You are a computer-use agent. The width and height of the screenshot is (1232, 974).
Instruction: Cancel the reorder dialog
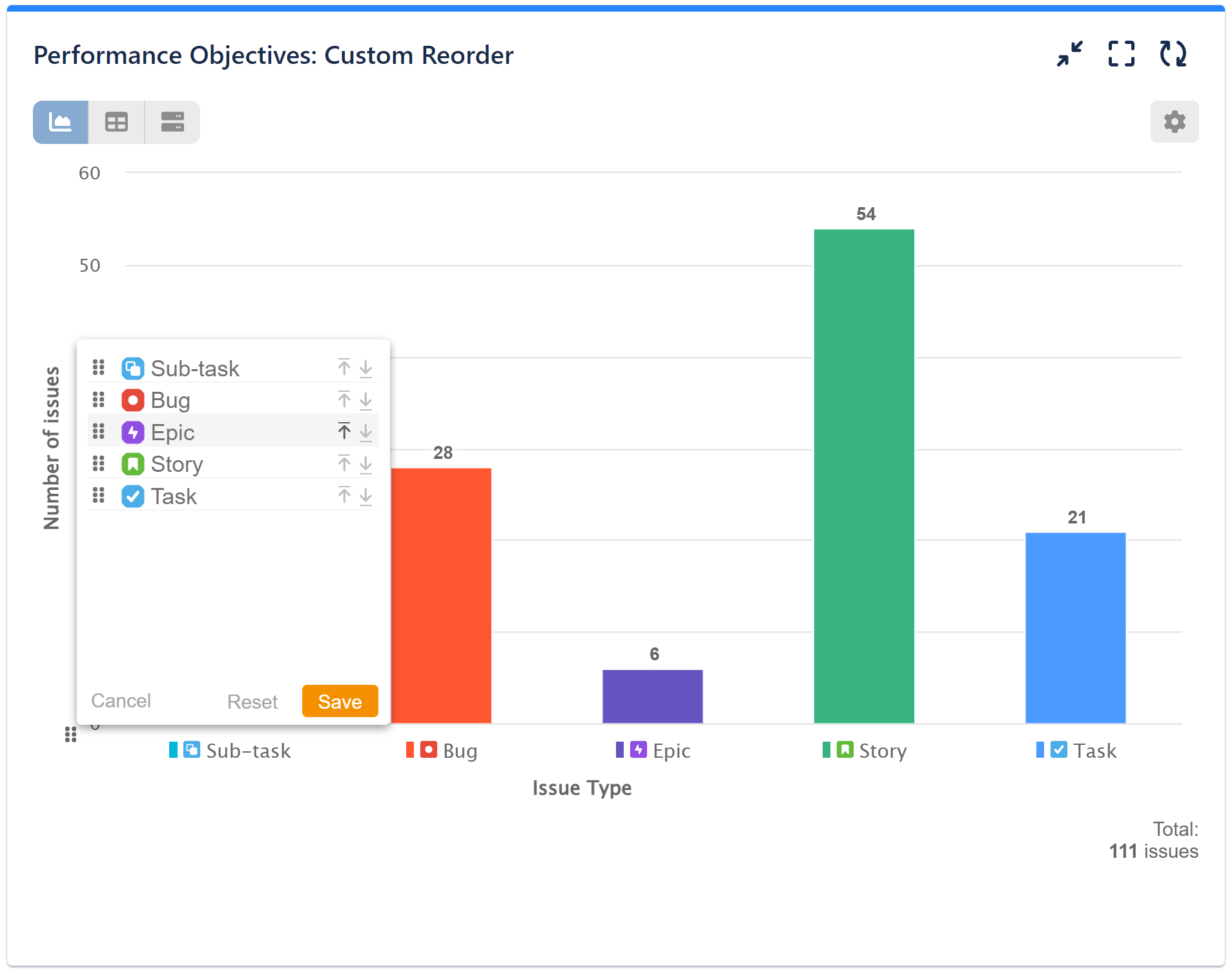click(121, 701)
